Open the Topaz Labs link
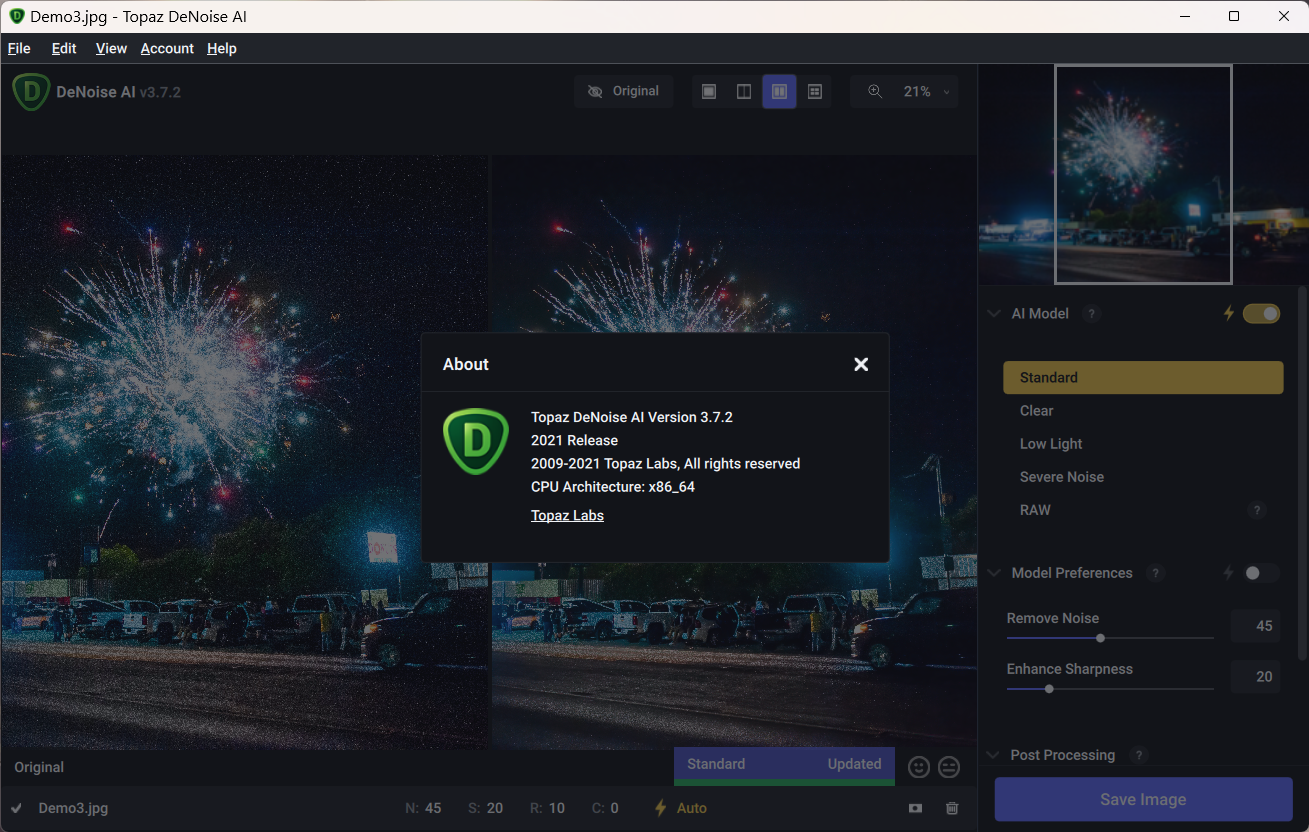This screenshot has width=1309, height=832. [567, 516]
